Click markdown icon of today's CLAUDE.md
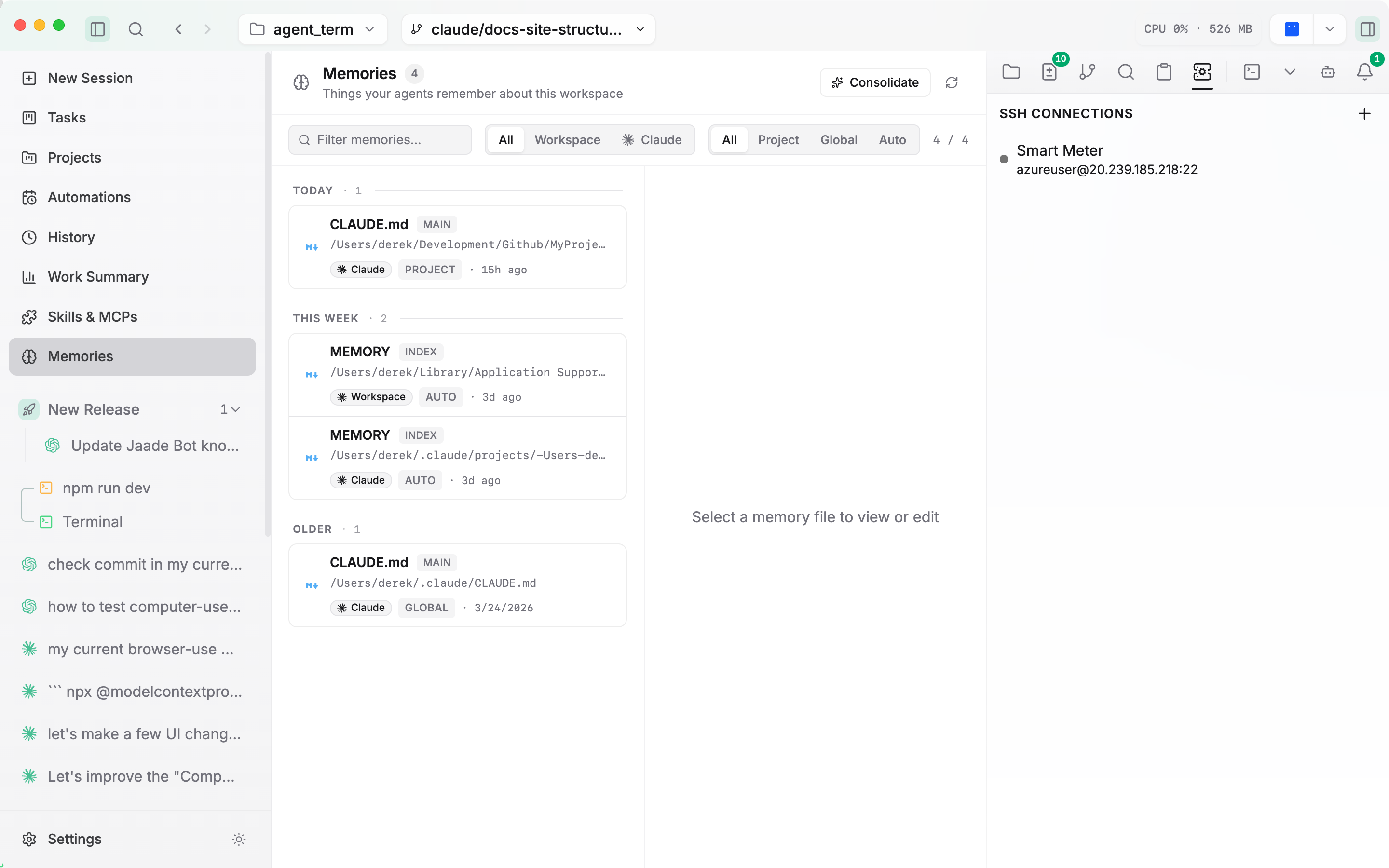The height and width of the screenshot is (868, 1389). [312, 247]
